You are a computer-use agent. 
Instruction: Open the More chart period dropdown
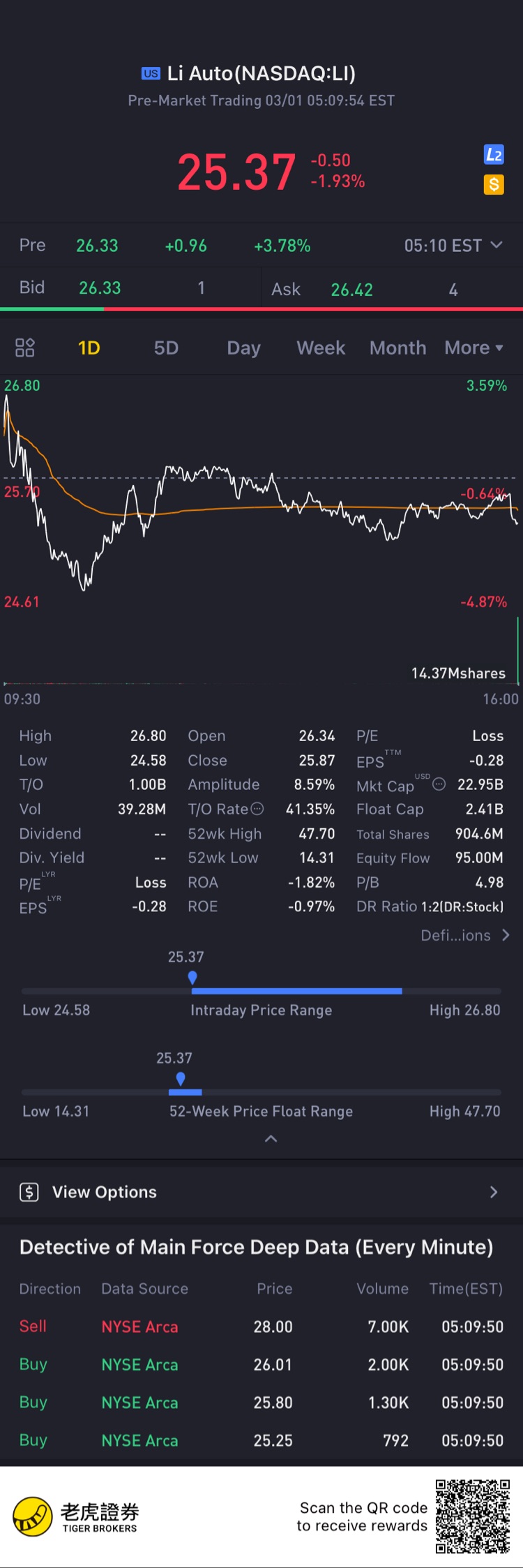(474, 348)
